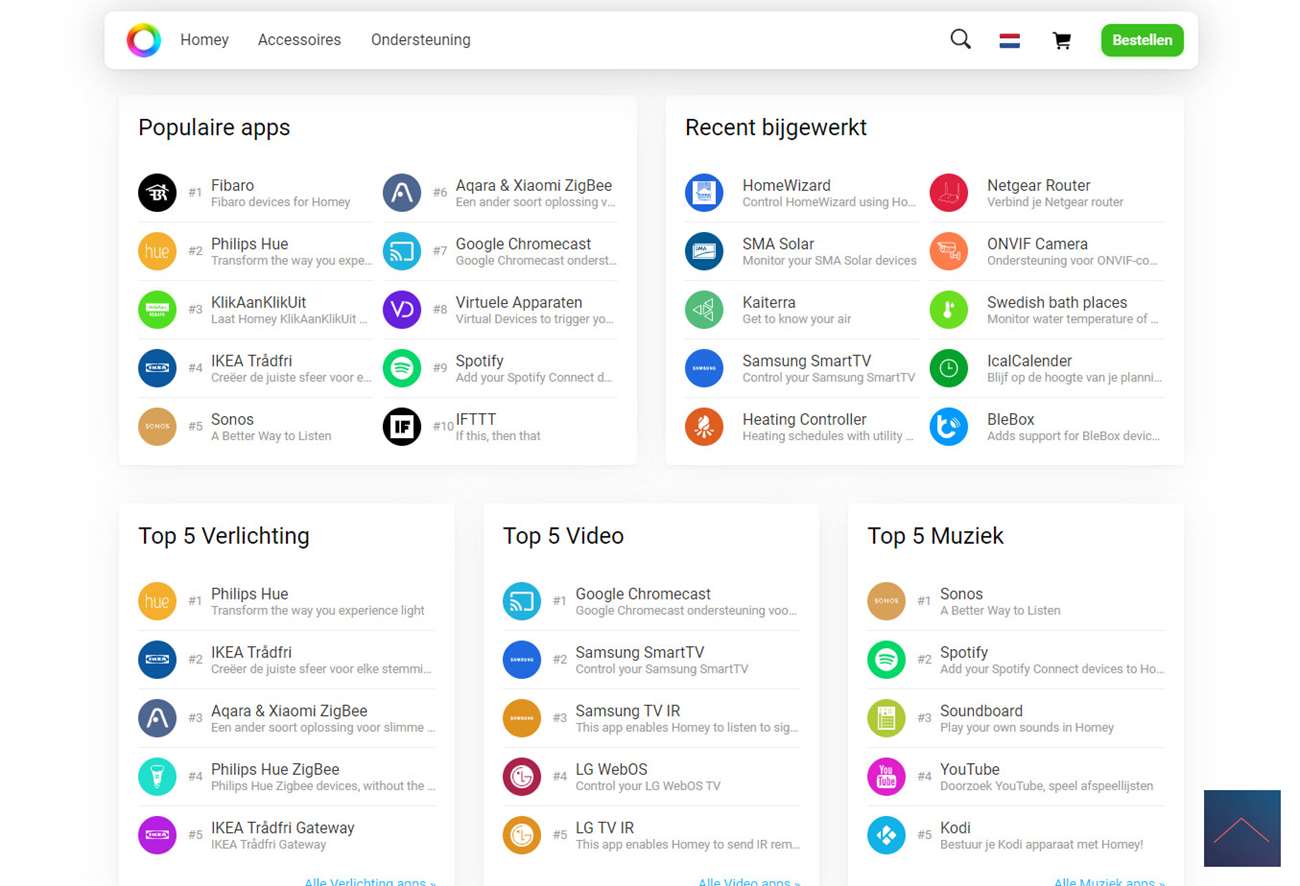
Task: Click the YouTube app icon
Action: [x=886, y=777]
